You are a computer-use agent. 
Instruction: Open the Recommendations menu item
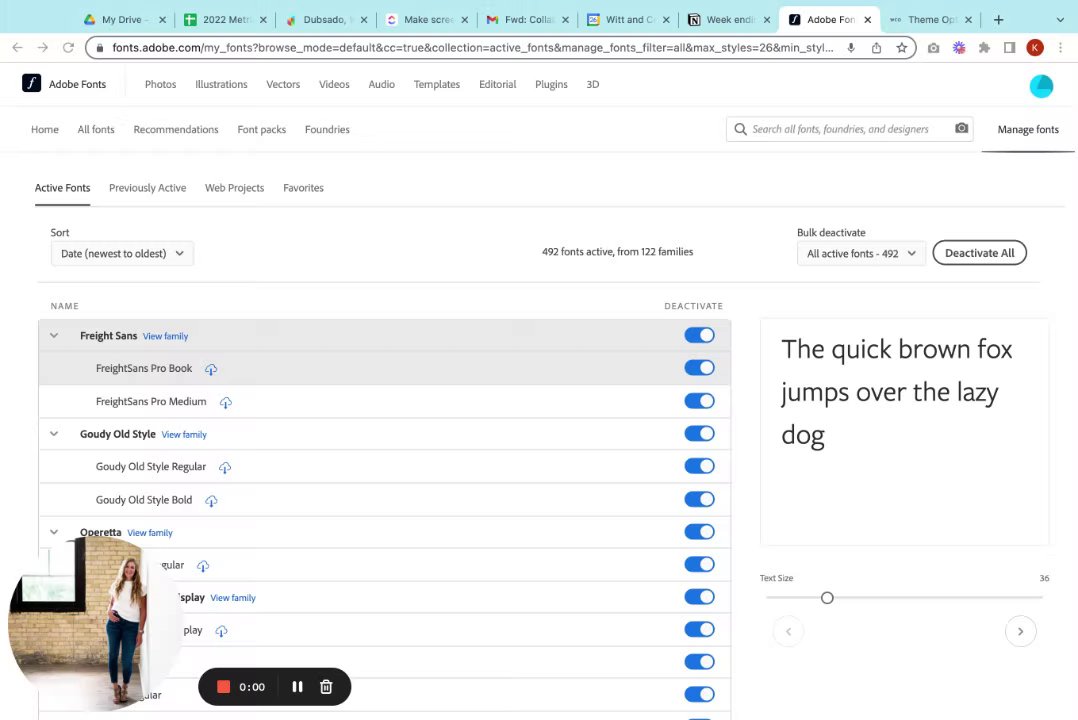click(176, 129)
